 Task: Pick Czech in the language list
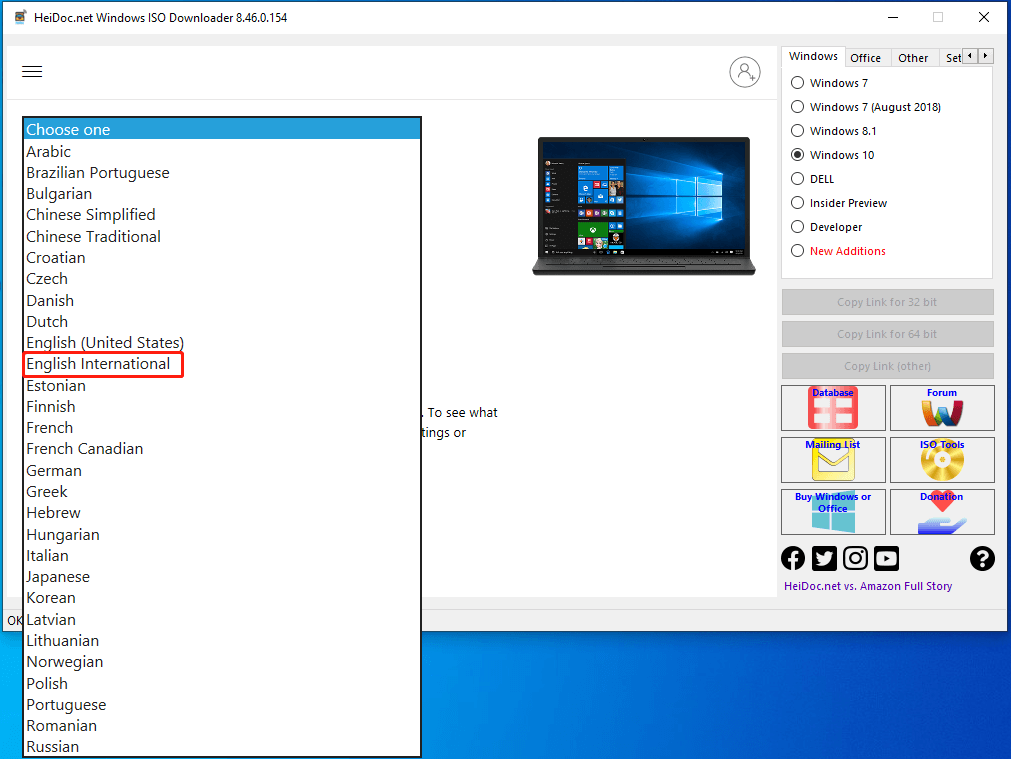point(222,279)
